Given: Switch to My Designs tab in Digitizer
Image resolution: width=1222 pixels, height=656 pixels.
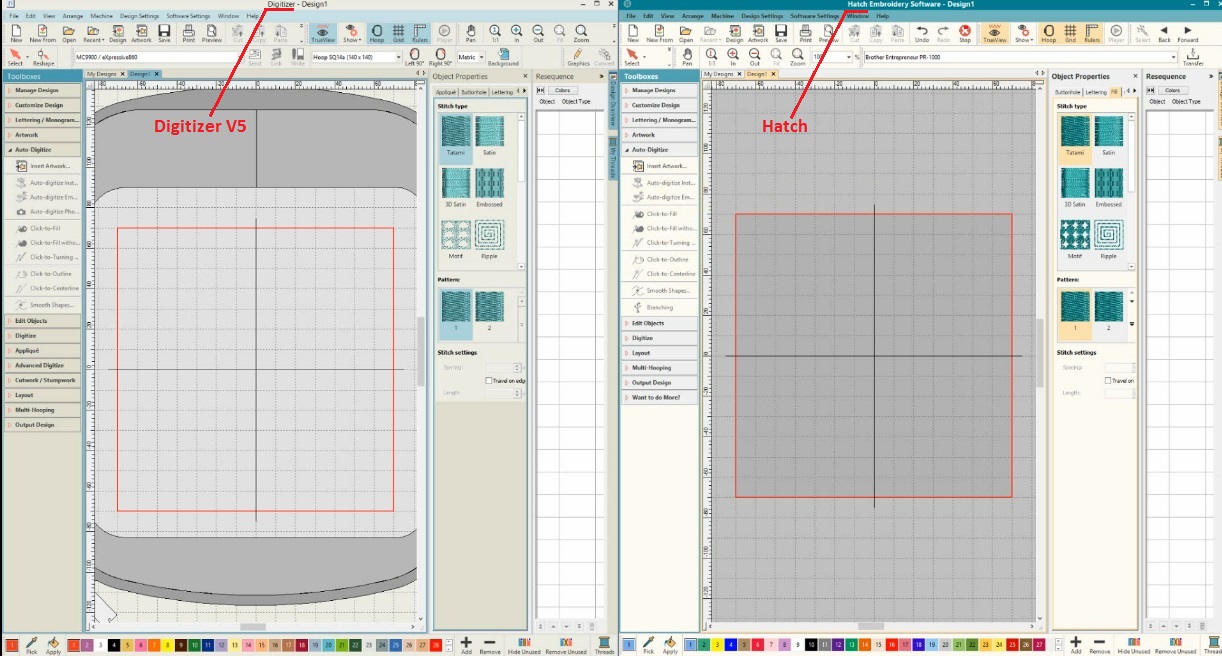Looking at the screenshot, I should click(102, 74).
